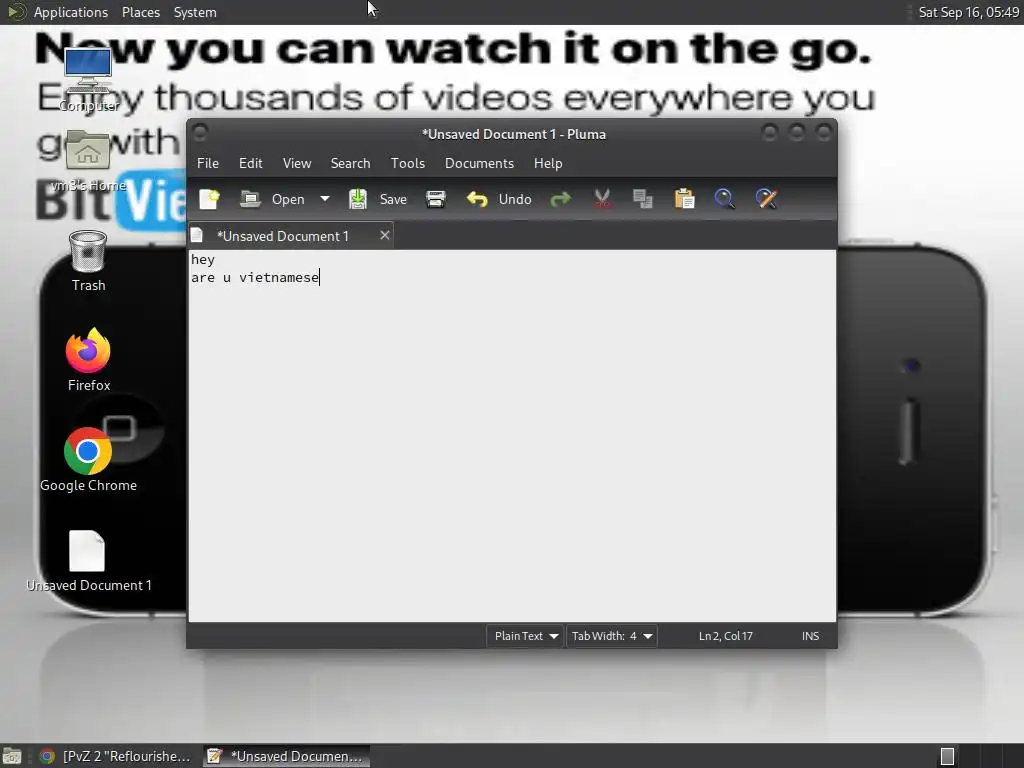Screen dimensions: 1024x768
Task: Maximize the Pluma window
Action: pos(797,133)
